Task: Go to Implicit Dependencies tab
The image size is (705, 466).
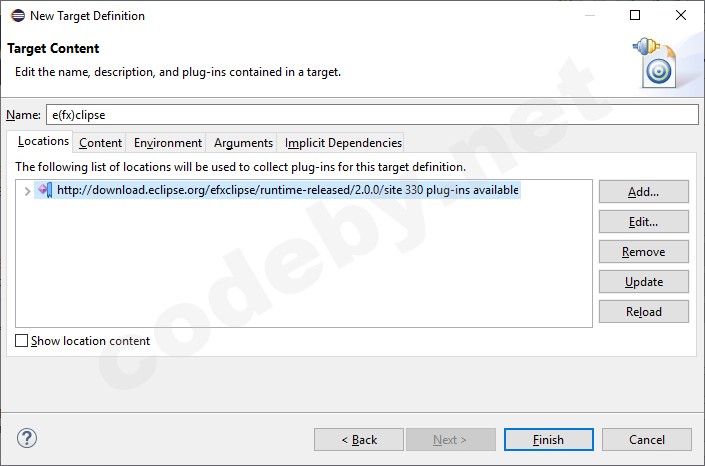Action: [343, 143]
